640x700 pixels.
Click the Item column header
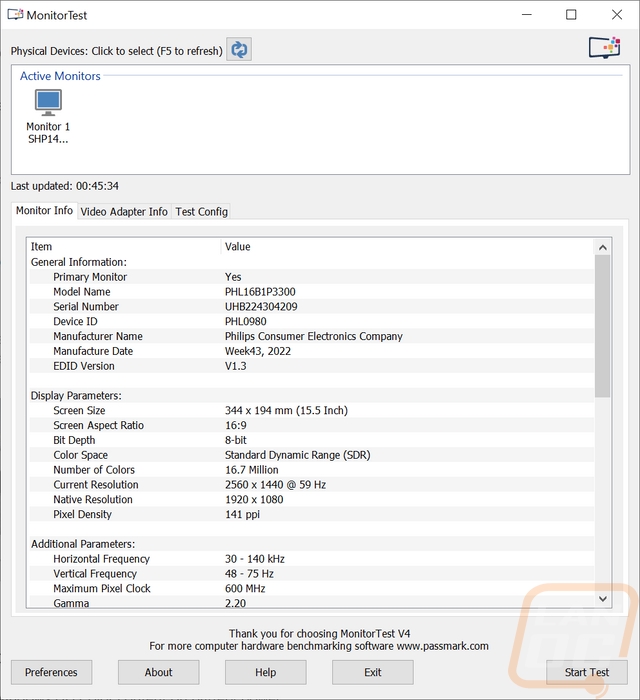tap(125, 246)
